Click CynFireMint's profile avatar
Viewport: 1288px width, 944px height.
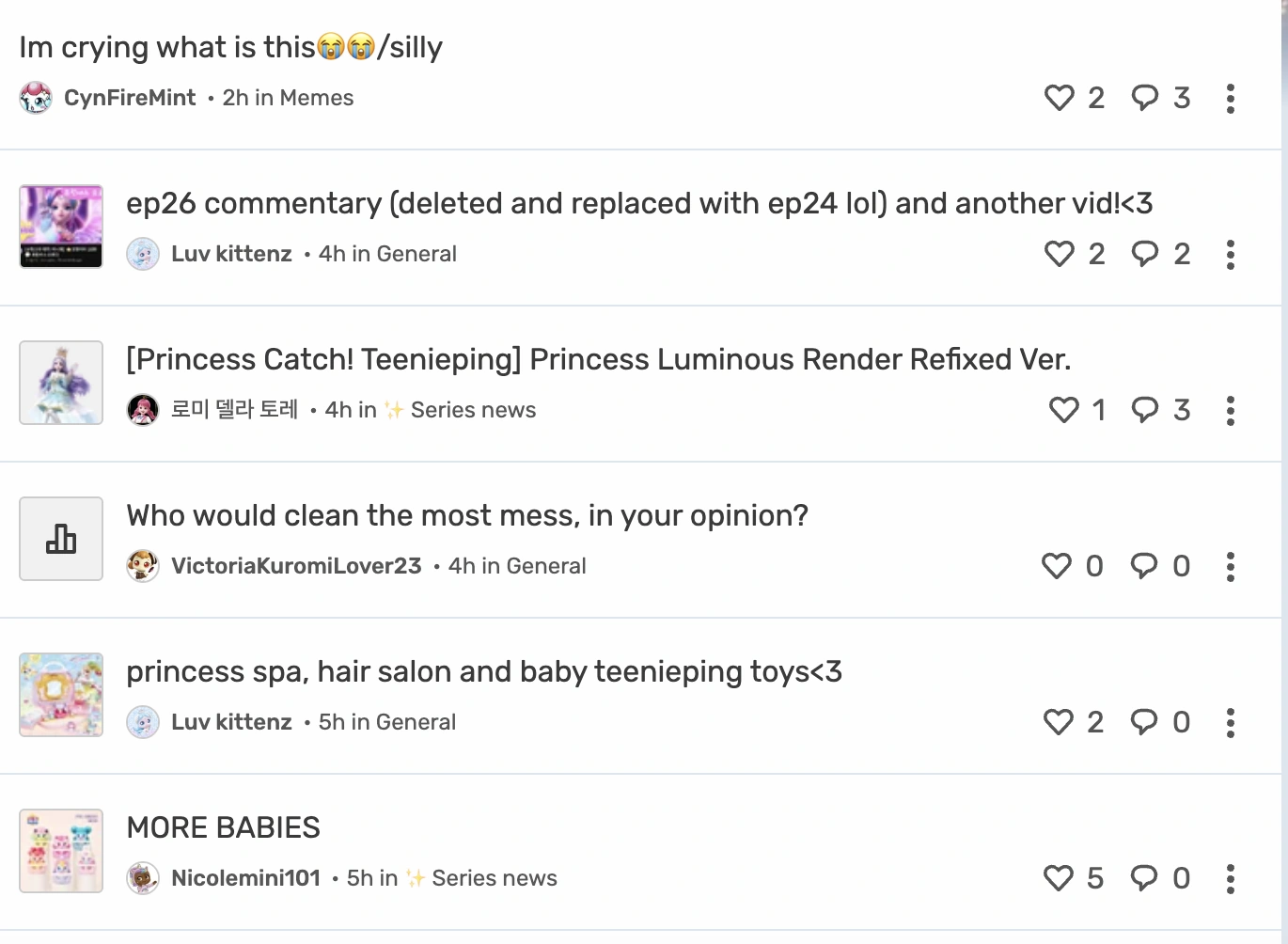click(x=35, y=98)
